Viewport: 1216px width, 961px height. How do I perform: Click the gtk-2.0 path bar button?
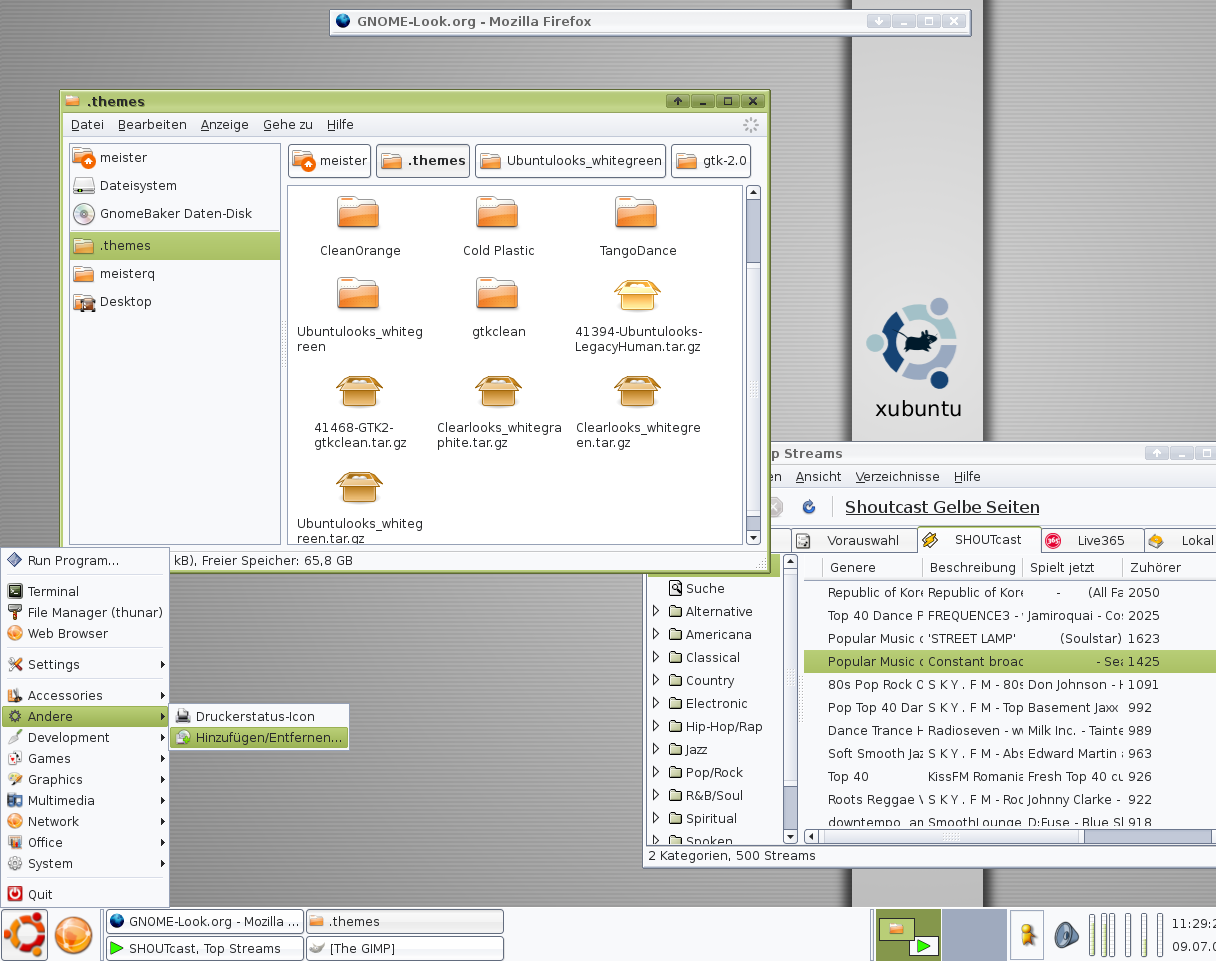711,161
